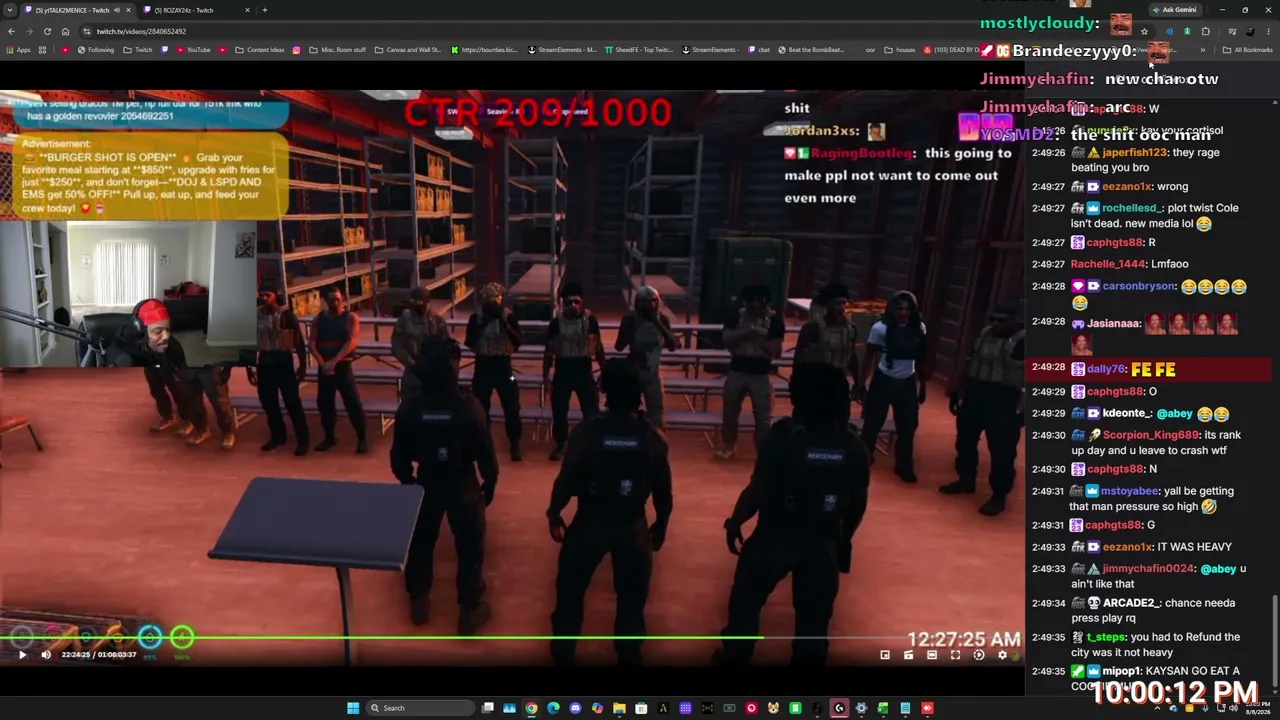
Task: Bookmark this page with the star icon
Action: point(1144,31)
